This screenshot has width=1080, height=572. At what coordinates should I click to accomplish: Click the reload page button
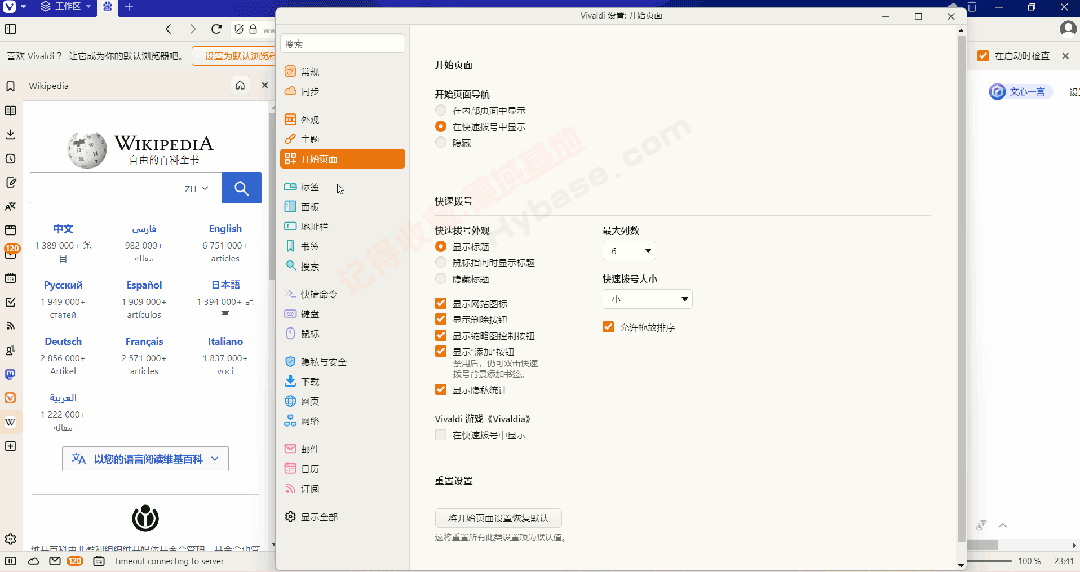(x=216, y=29)
